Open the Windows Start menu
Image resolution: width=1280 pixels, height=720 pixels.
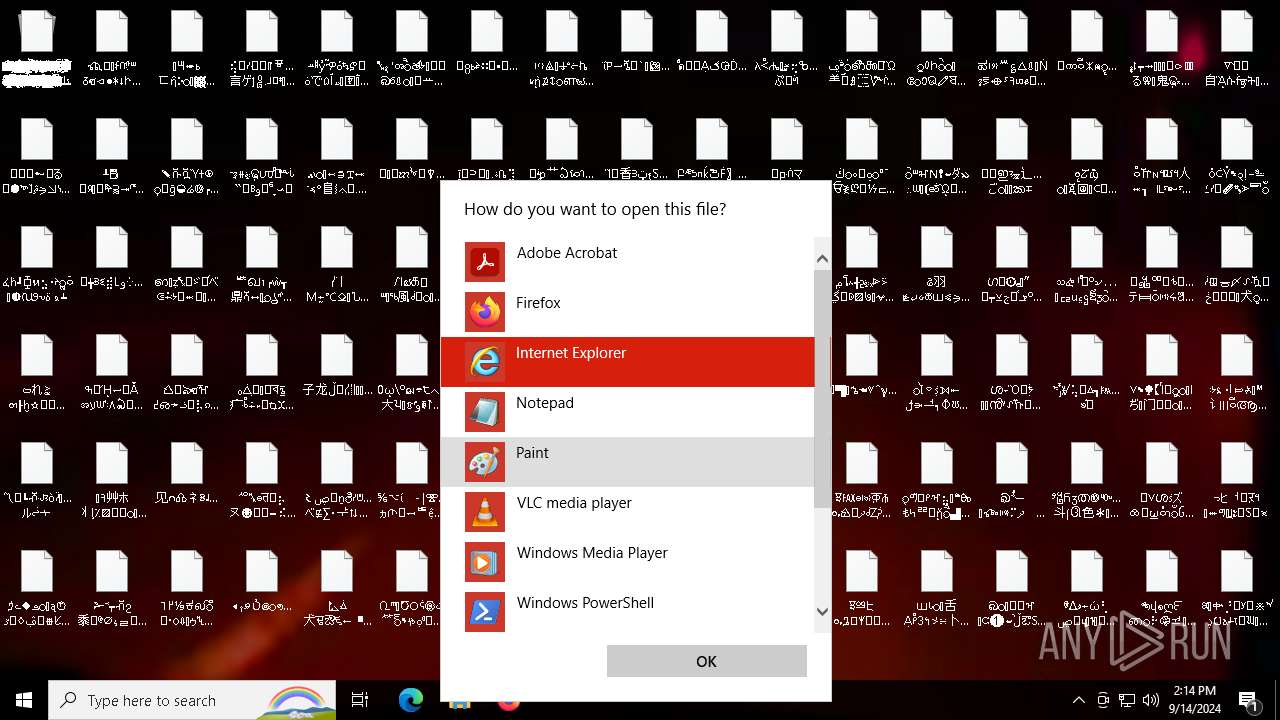tap(24, 700)
